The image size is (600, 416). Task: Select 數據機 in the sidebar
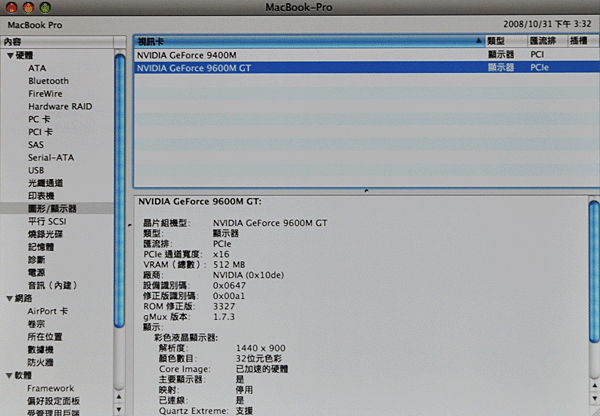[41, 350]
